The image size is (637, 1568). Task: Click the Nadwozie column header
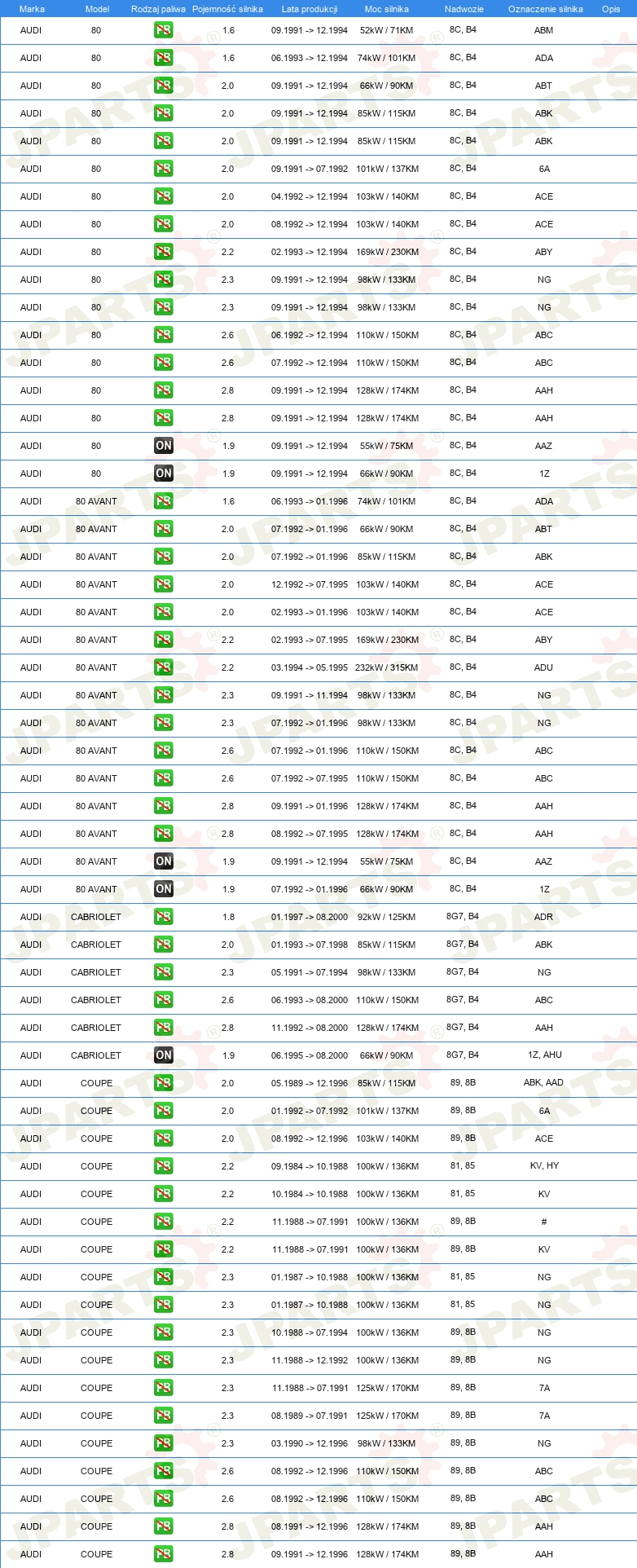(x=464, y=9)
